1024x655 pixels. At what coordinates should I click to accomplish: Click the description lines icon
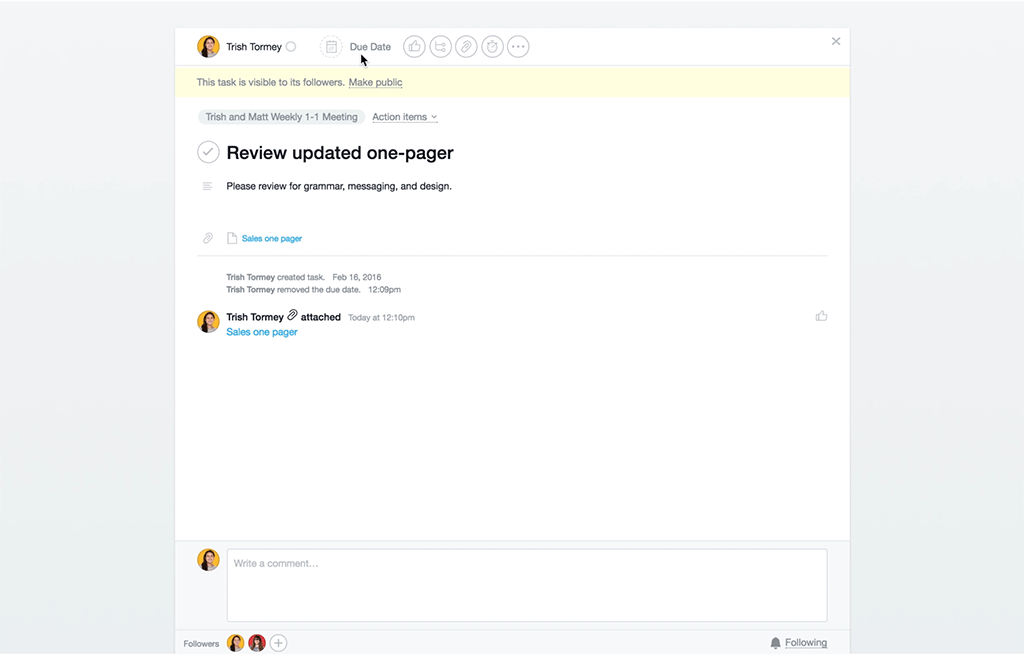click(x=207, y=186)
